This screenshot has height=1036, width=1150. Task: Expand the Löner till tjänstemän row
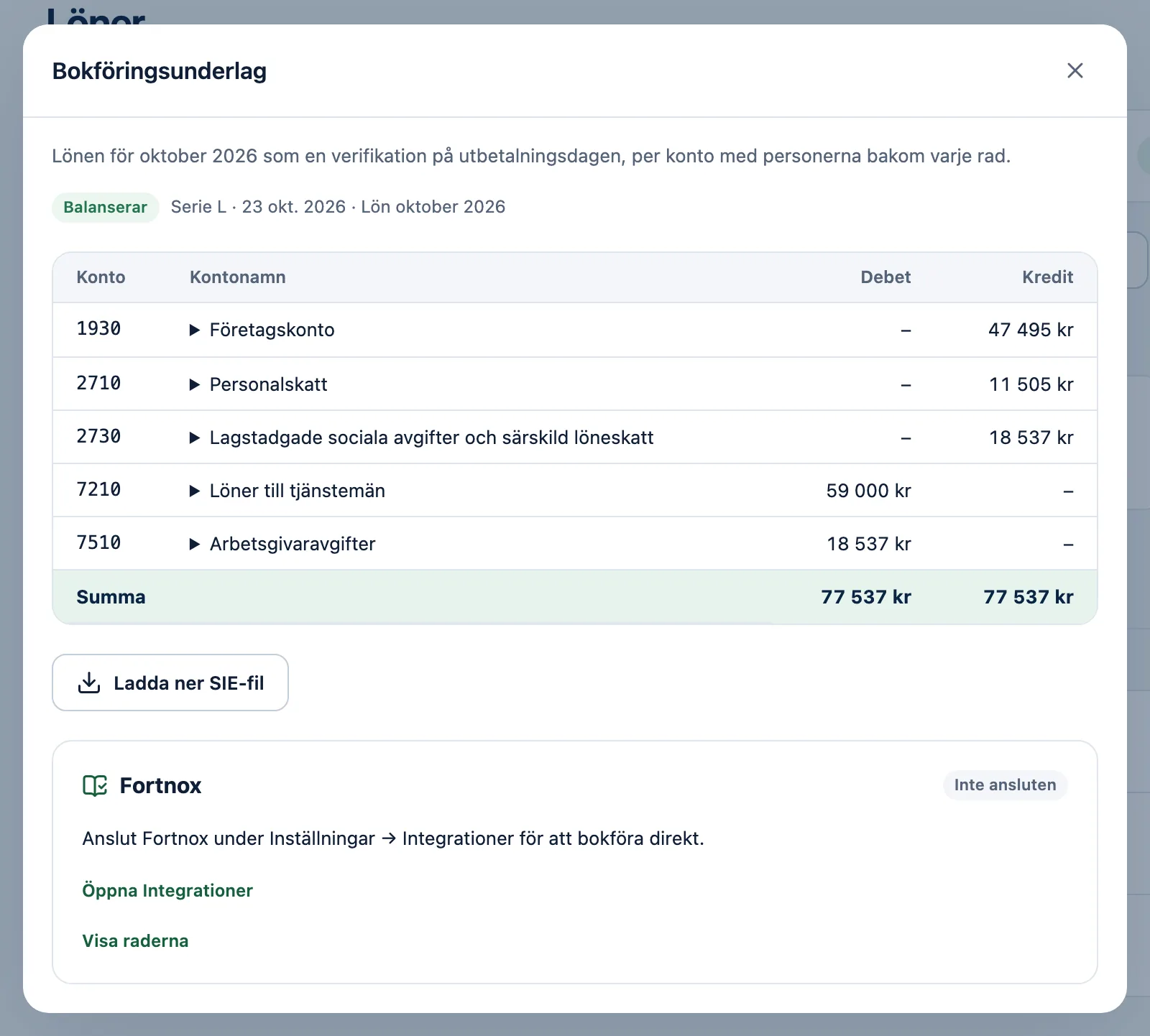click(194, 491)
